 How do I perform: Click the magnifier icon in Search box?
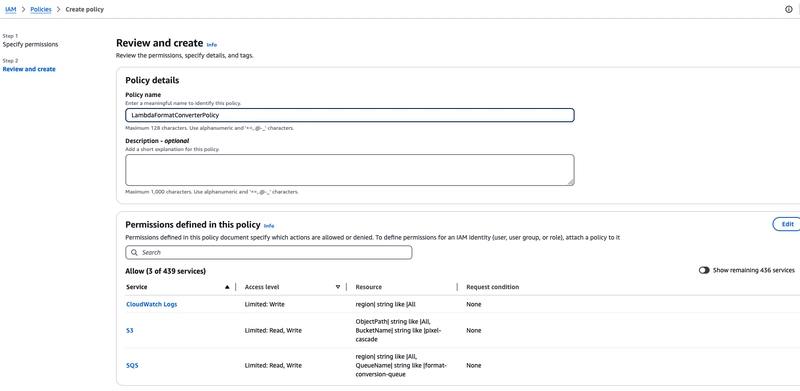click(x=134, y=252)
